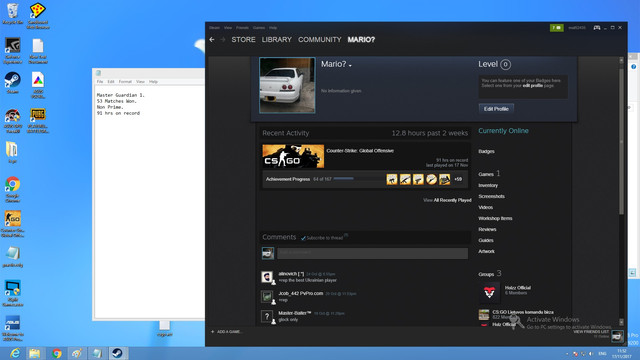
Task: Open the second CS:GO achievement icon
Action: point(405,179)
